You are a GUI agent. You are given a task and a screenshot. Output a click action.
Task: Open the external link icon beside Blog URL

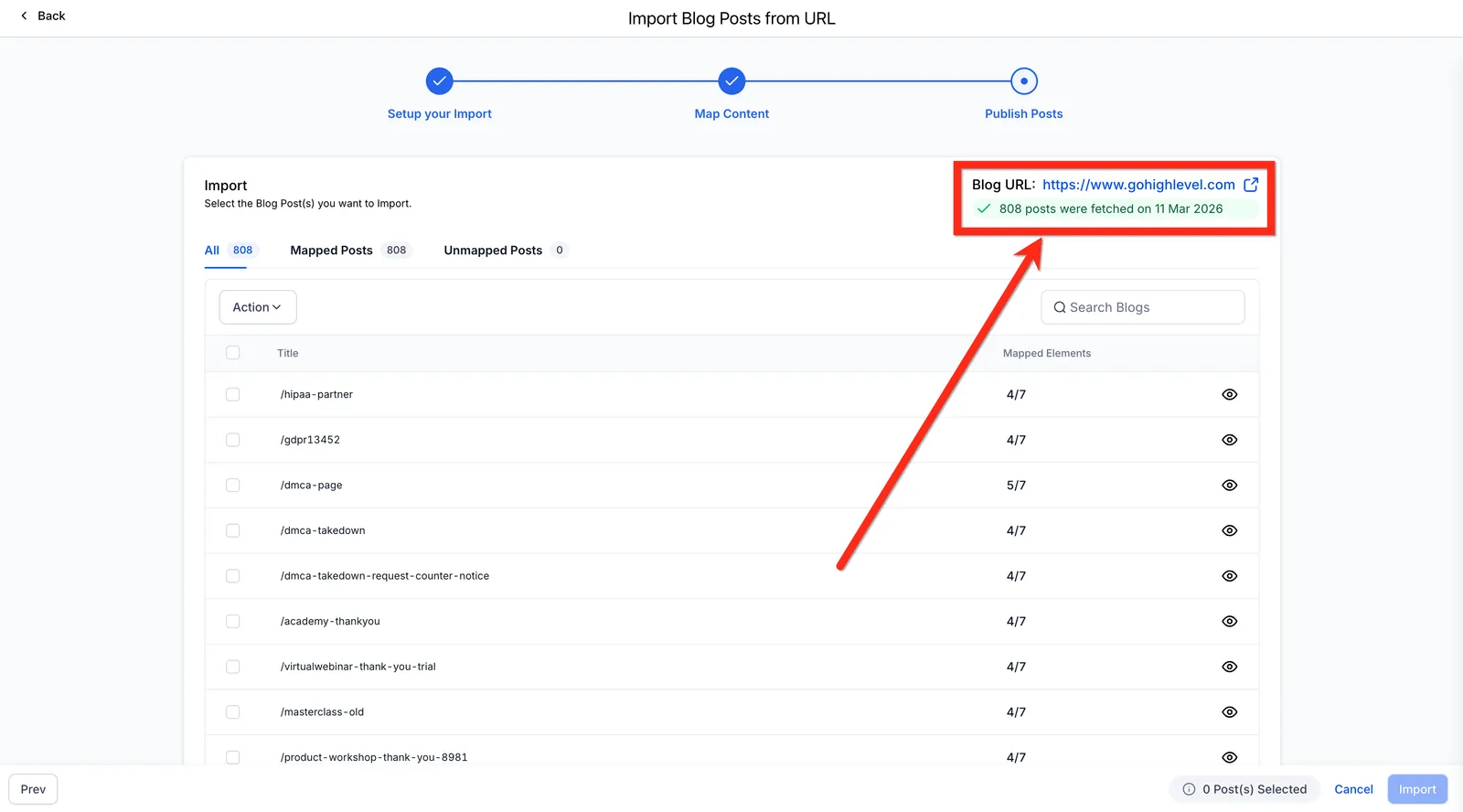[x=1251, y=185]
